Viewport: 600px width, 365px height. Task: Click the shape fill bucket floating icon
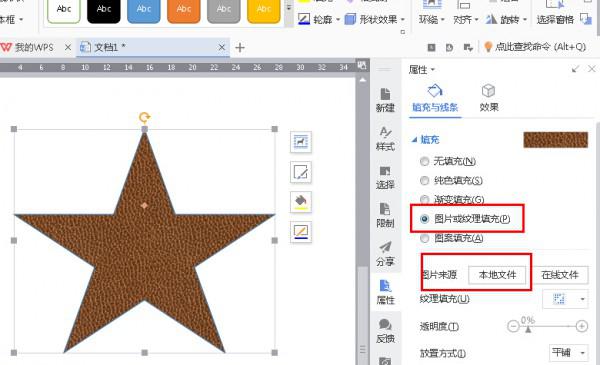(x=301, y=202)
